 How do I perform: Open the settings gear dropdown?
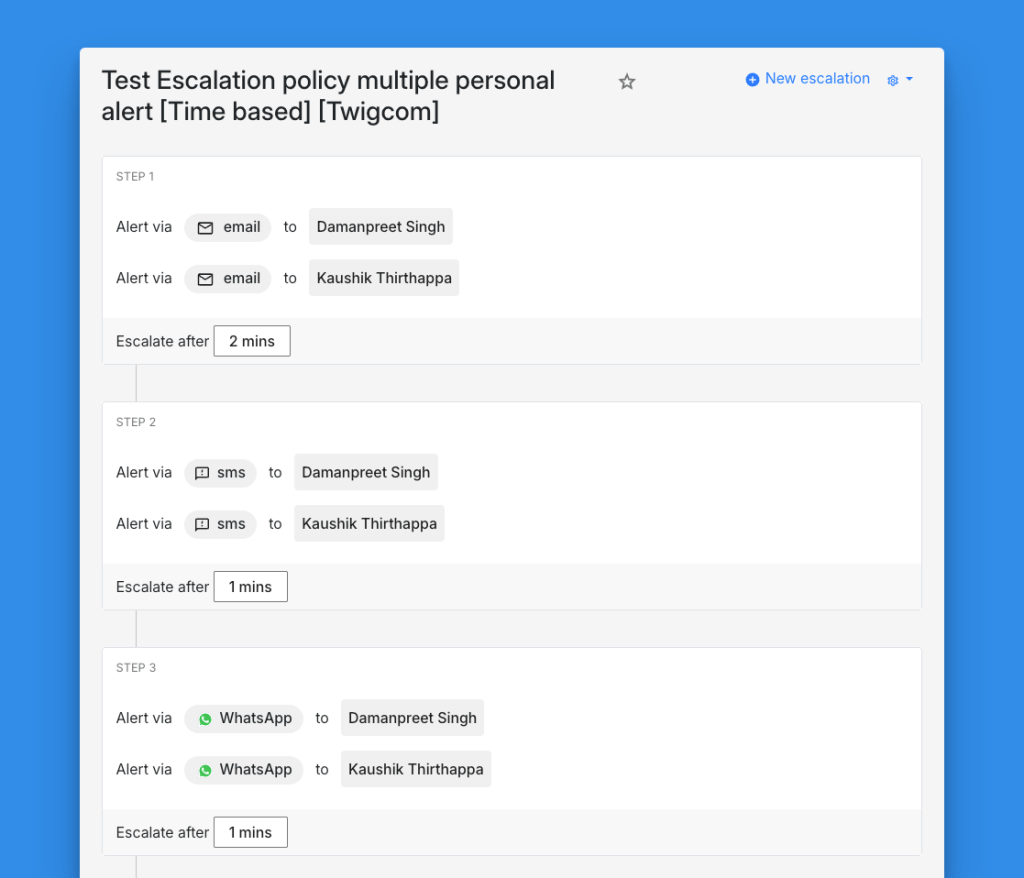[x=899, y=80]
